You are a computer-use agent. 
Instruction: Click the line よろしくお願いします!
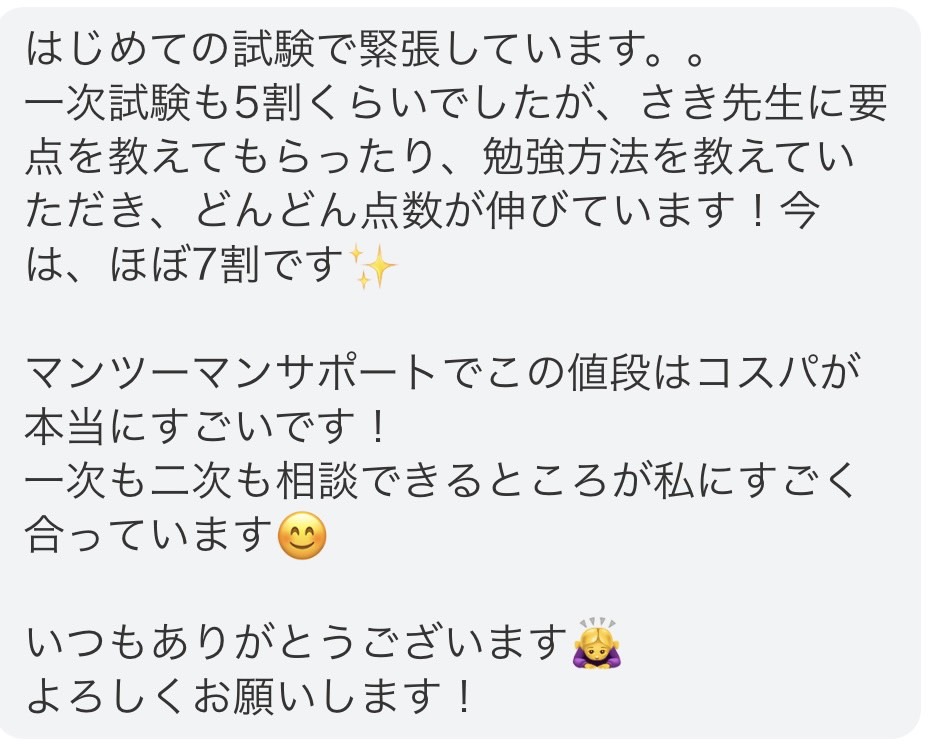249,697
